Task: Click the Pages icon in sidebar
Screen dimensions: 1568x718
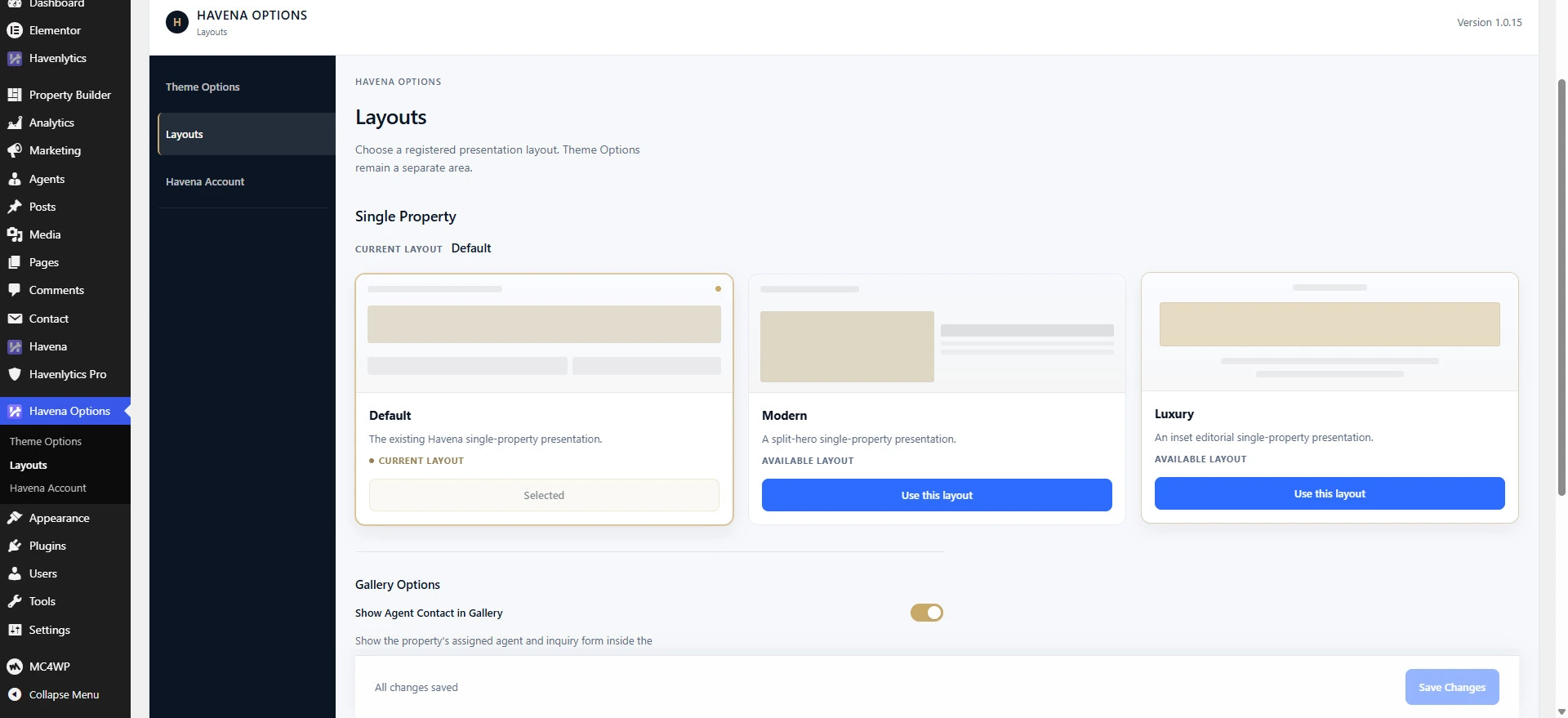Action: click(15, 262)
